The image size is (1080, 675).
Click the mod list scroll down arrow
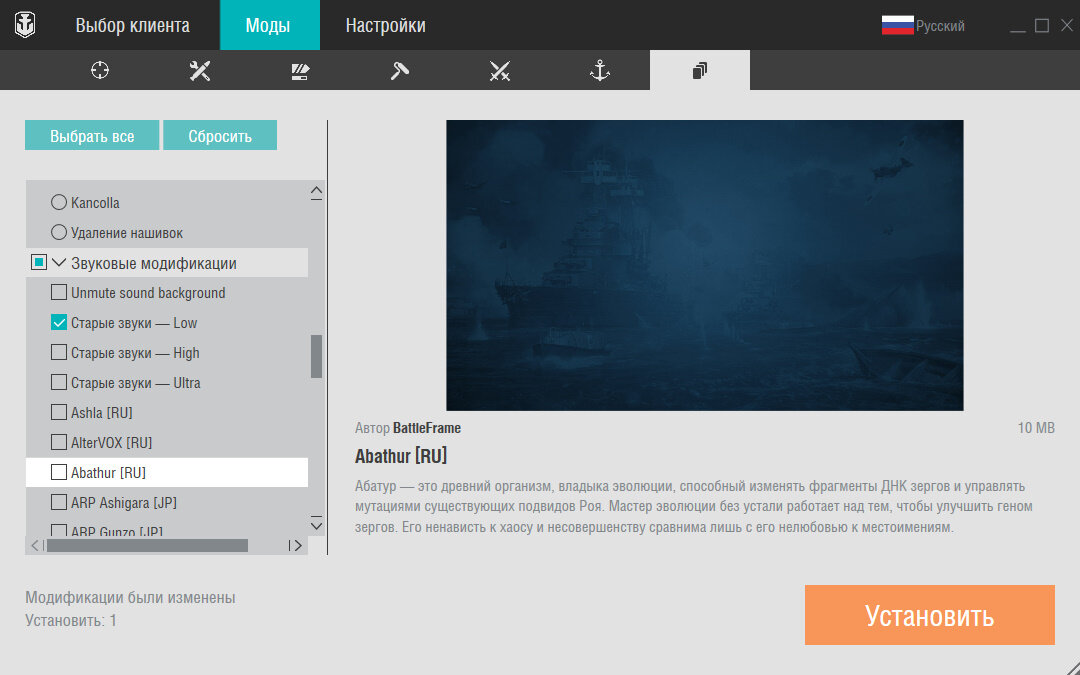point(316,523)
